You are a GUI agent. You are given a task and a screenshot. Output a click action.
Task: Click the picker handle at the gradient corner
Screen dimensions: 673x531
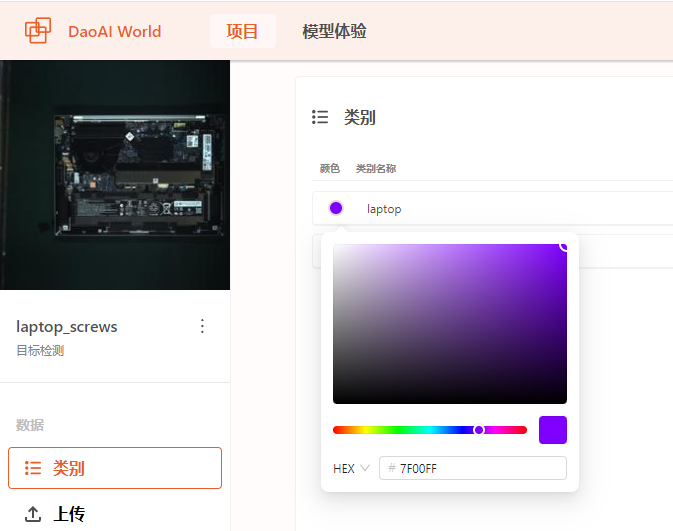coord(565,246)
